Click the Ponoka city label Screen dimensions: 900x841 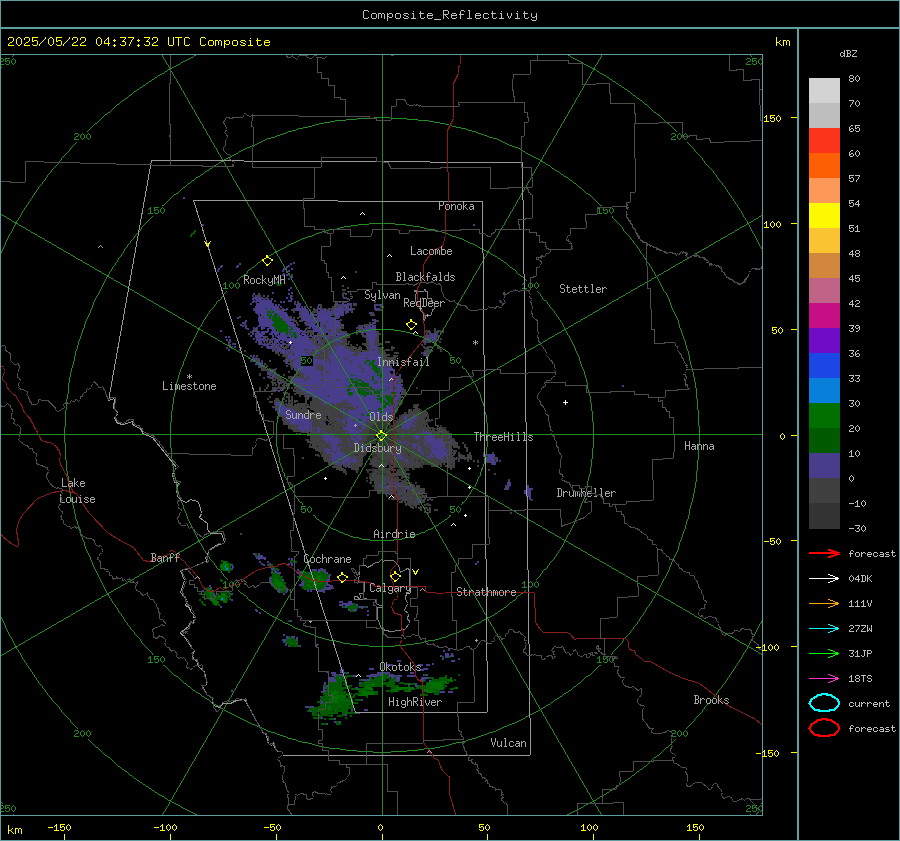pyautogui.click(x=456, y=206)
